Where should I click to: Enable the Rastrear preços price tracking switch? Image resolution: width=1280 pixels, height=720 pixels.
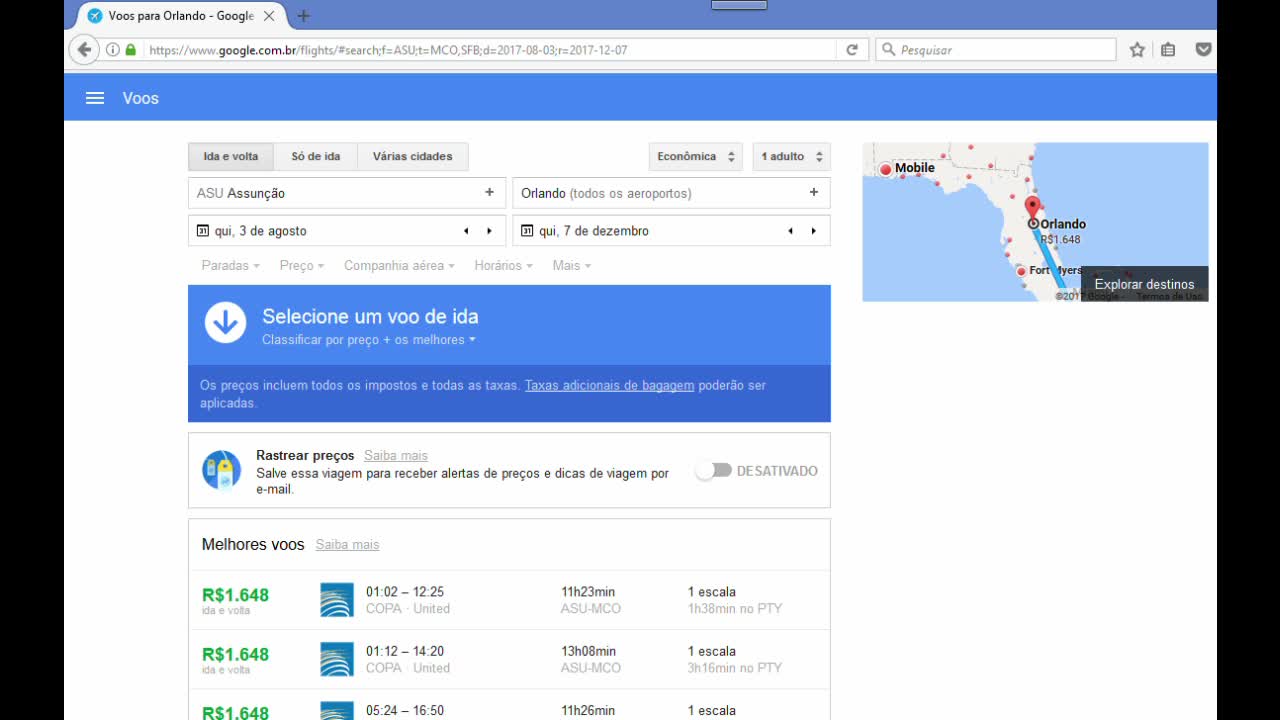click(714, 470)
